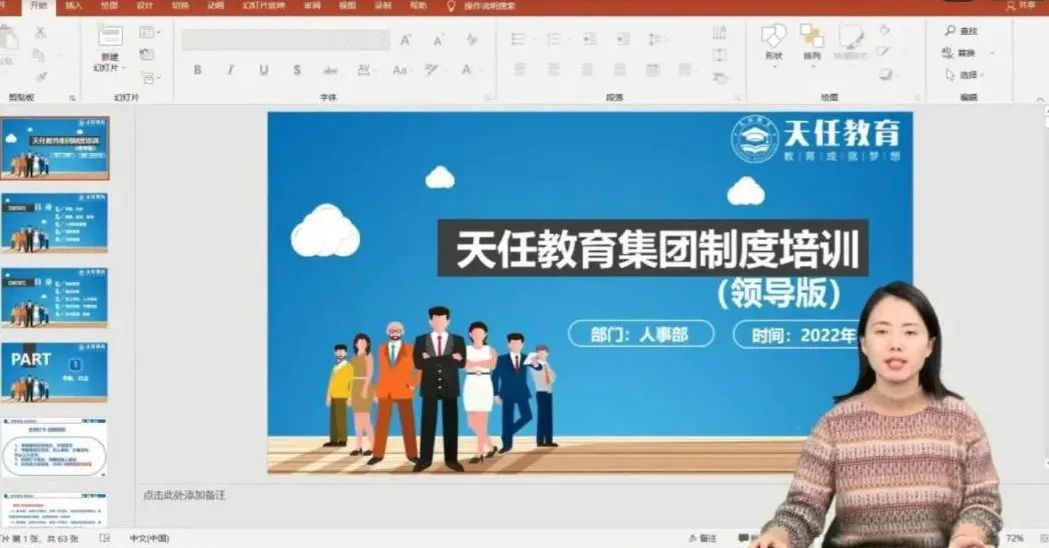Click the Distributed alignment icon
The height and width of the screenshot is (548, 1049).
click(653, 70)
